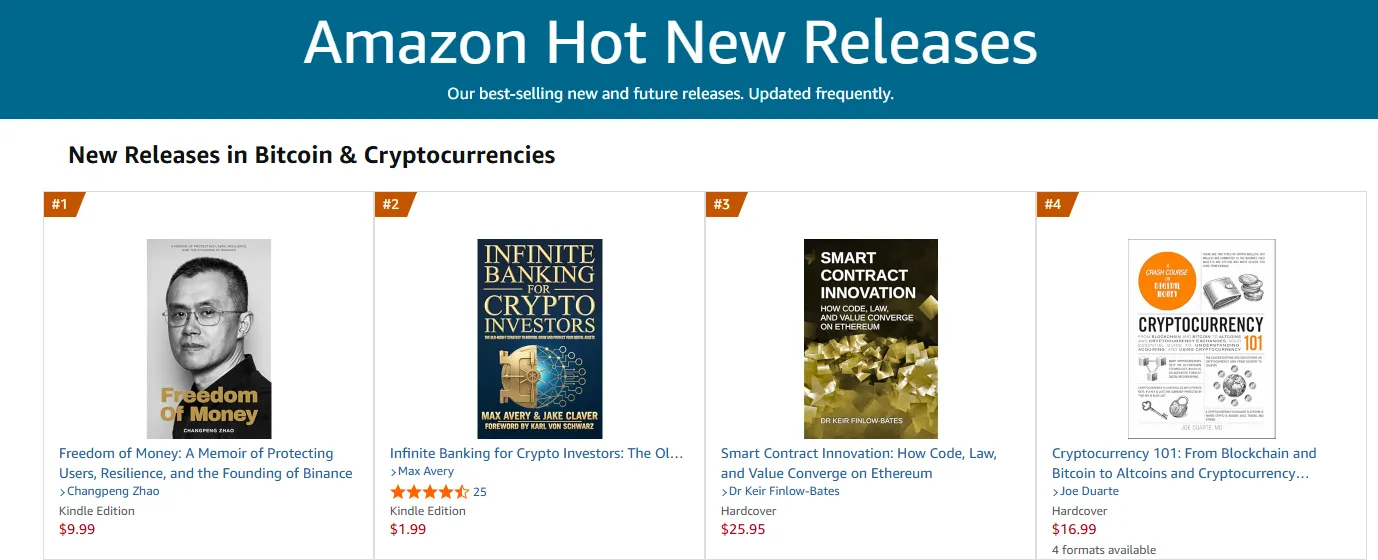Select the Cryptocurrency 101 book cover
Viewport: 1378px width, 560px height.
coord(1201,338)
